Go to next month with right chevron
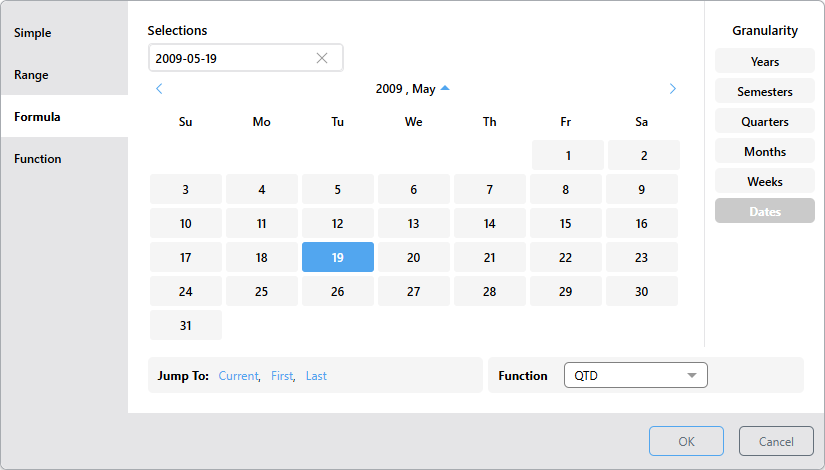The width and height of the screenshot is (825, 470). pyautogui.click(x=672, y=89)
